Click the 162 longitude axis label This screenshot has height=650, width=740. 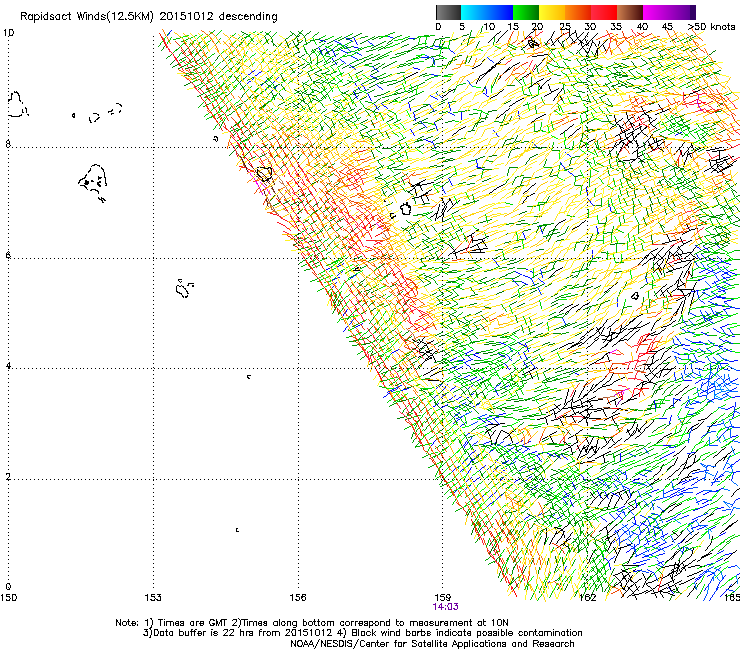pos(587,598)
